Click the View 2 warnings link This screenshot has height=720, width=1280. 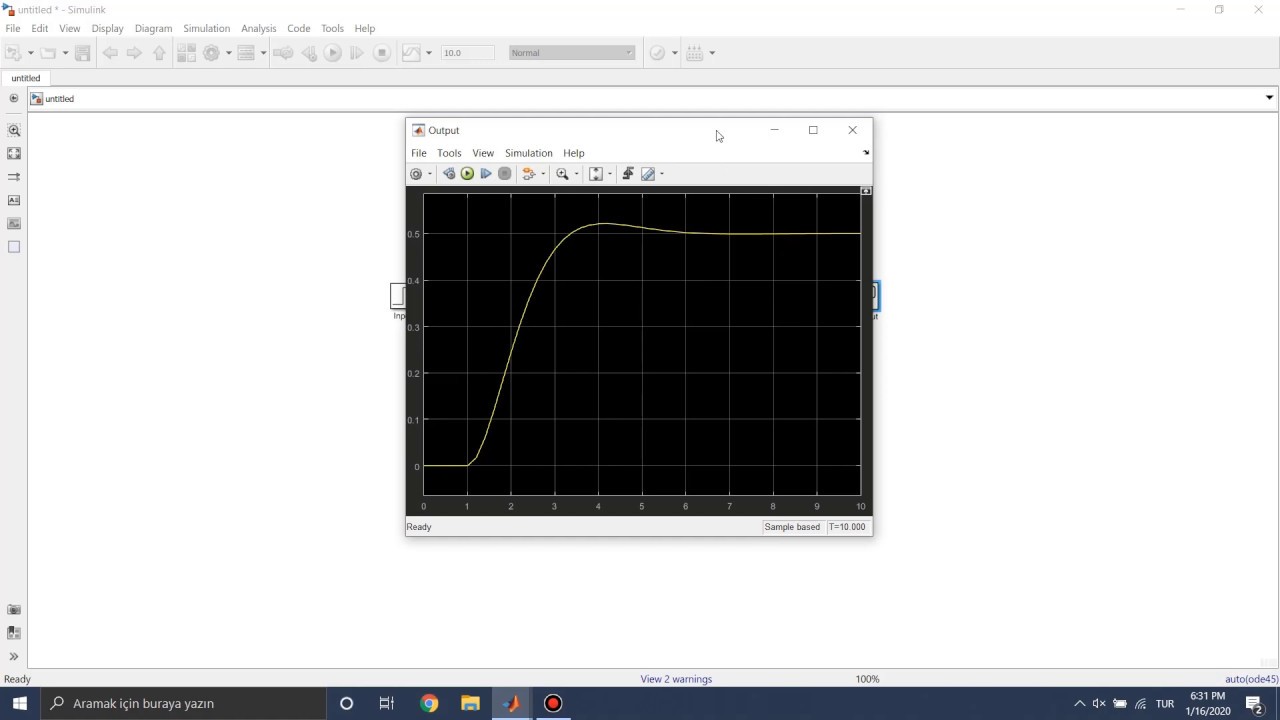tap(676, 679)
